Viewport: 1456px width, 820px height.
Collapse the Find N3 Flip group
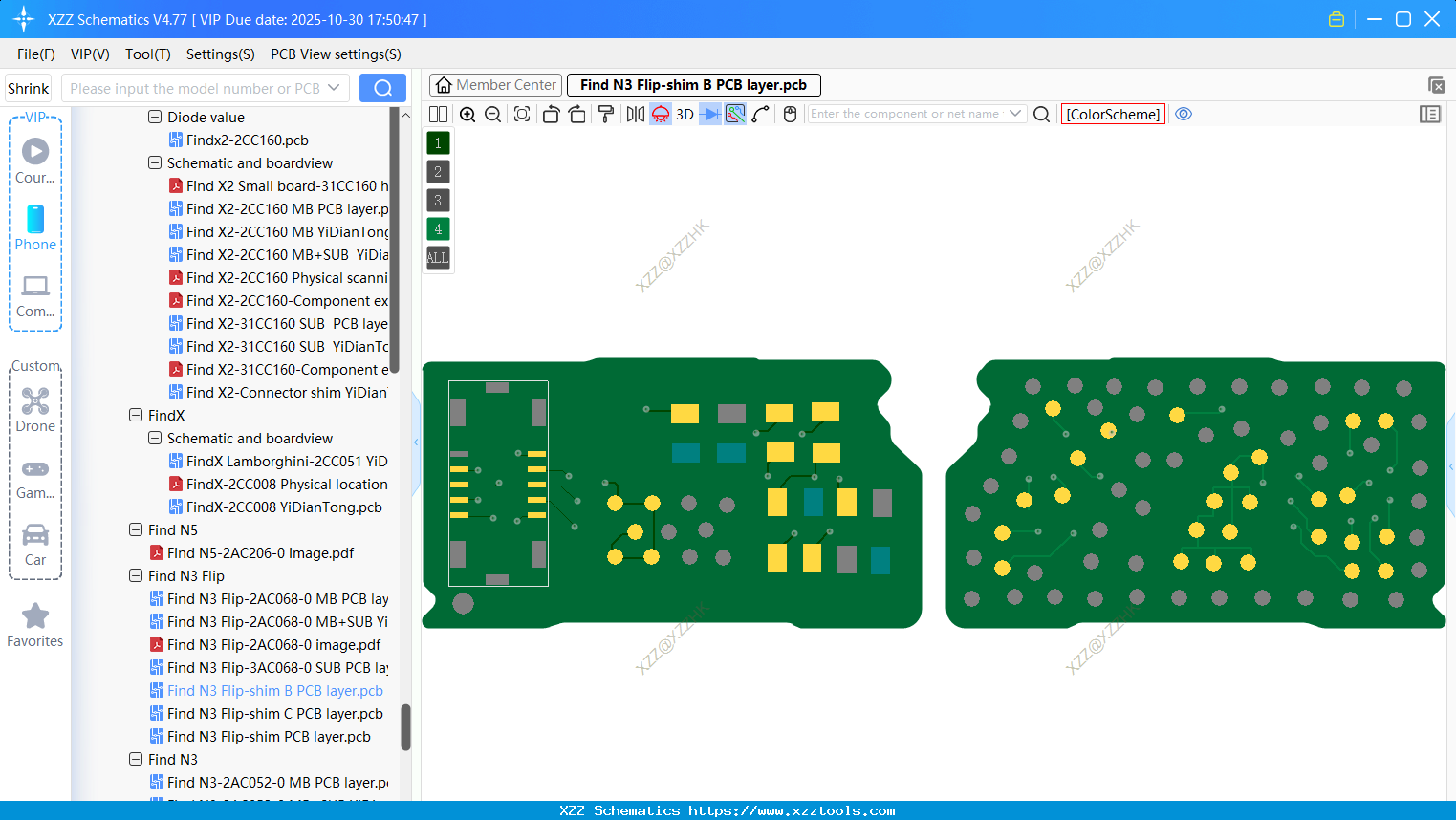tap(136, 575)
